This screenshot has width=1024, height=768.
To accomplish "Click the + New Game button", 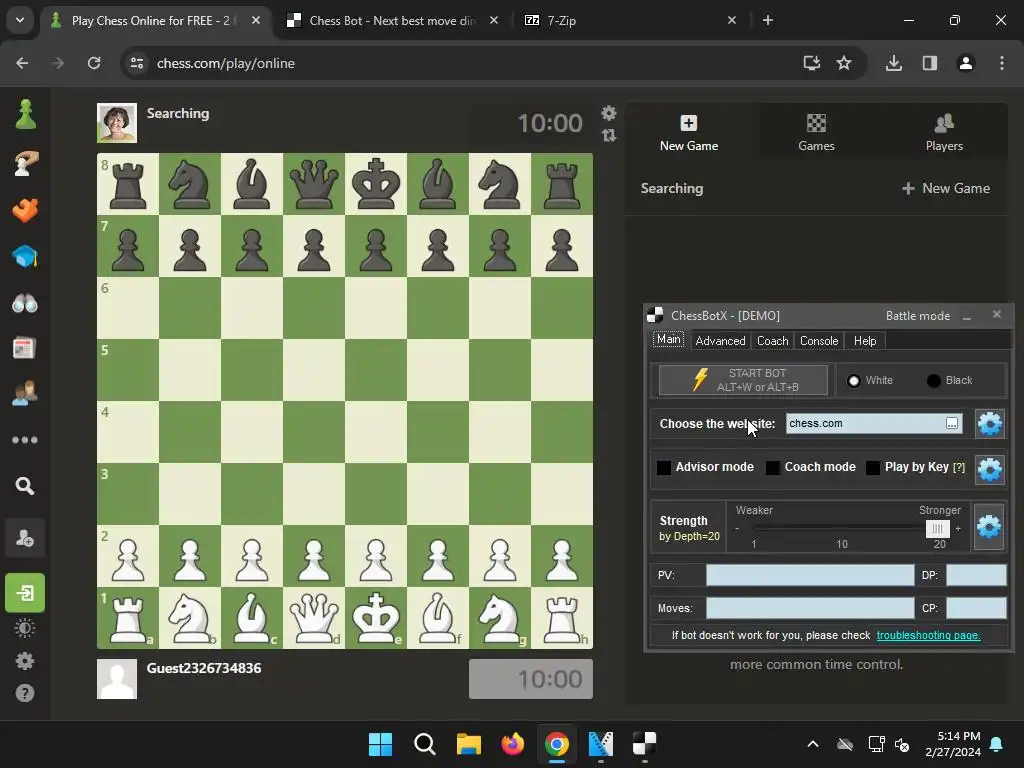I will click(946, 188).
